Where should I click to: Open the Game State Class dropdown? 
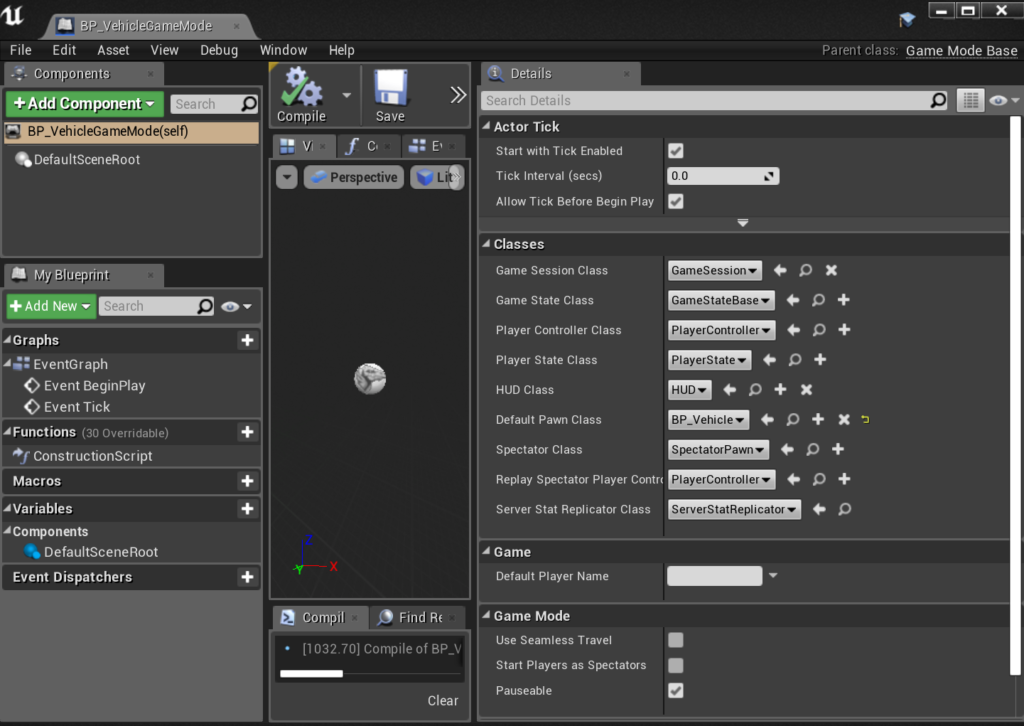(721, 300)
